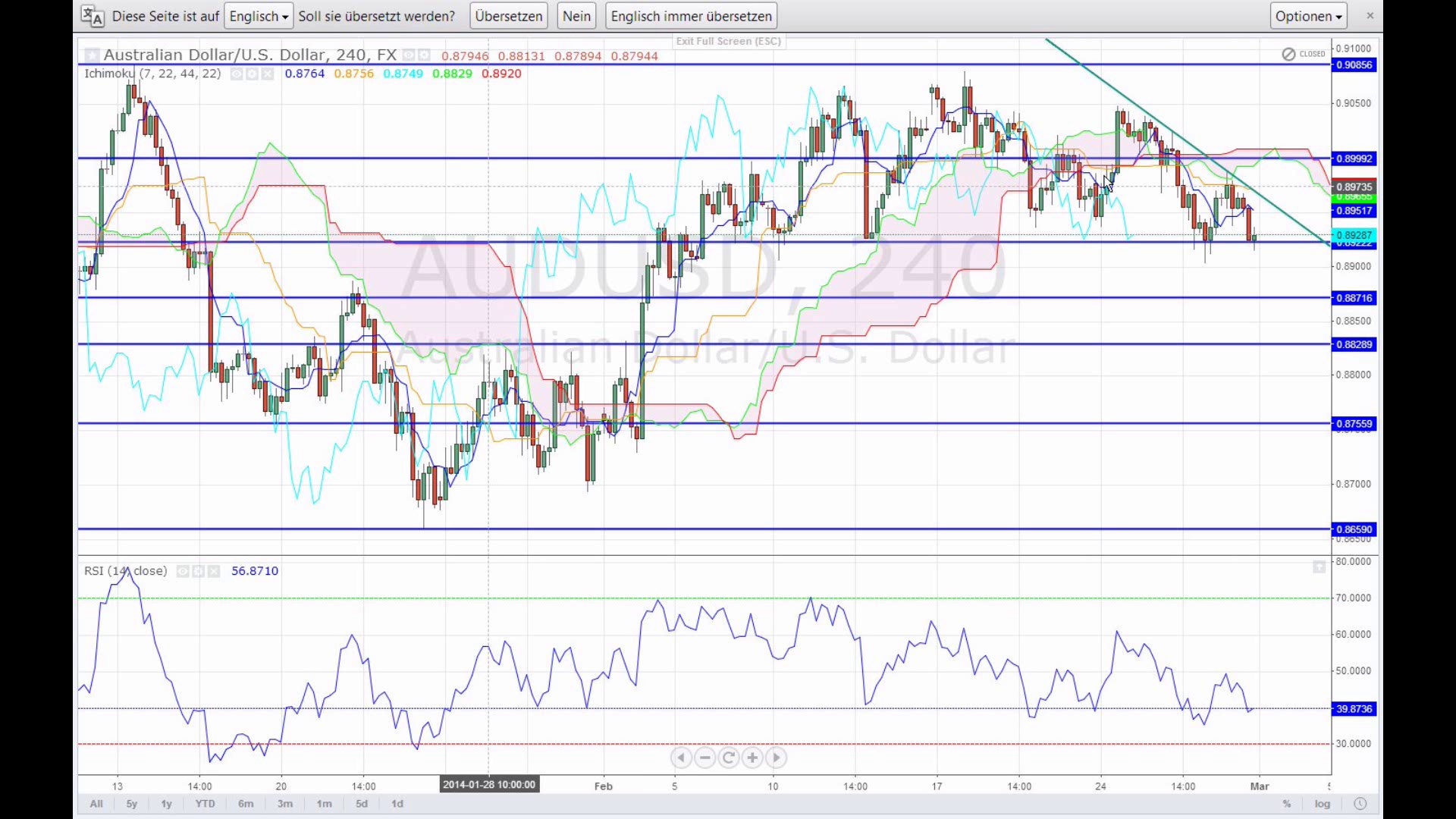Open the Optionen dropdown menu
1456x819 pixels.
click(x=1308, y=16)
